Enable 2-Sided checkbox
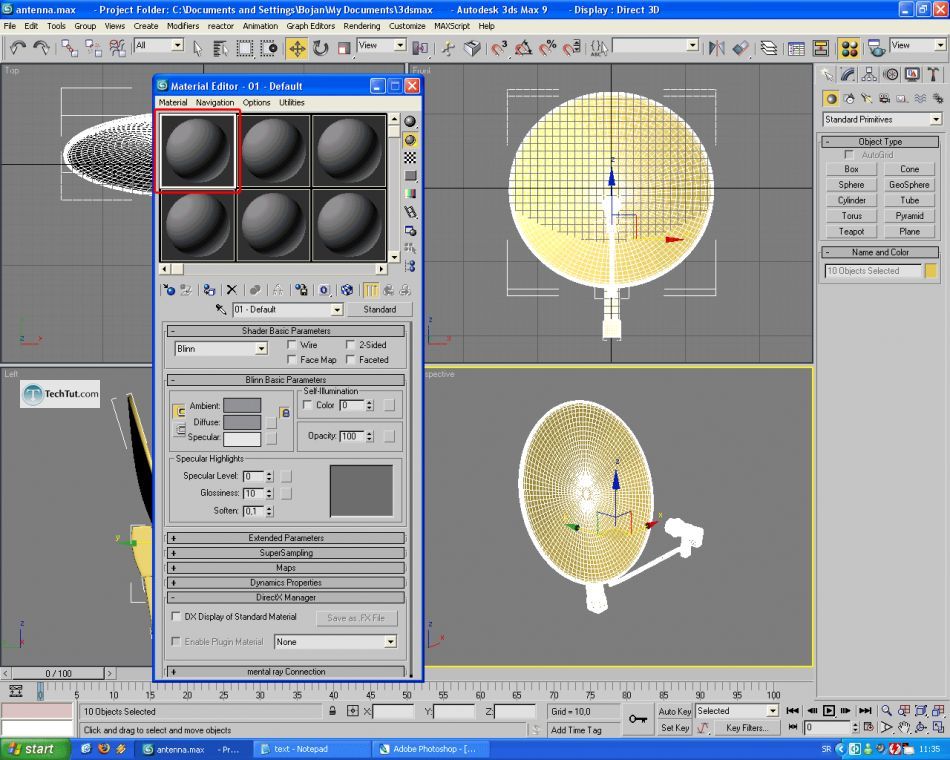The height and width of the screenshot is (760, 950). [350, 344]
